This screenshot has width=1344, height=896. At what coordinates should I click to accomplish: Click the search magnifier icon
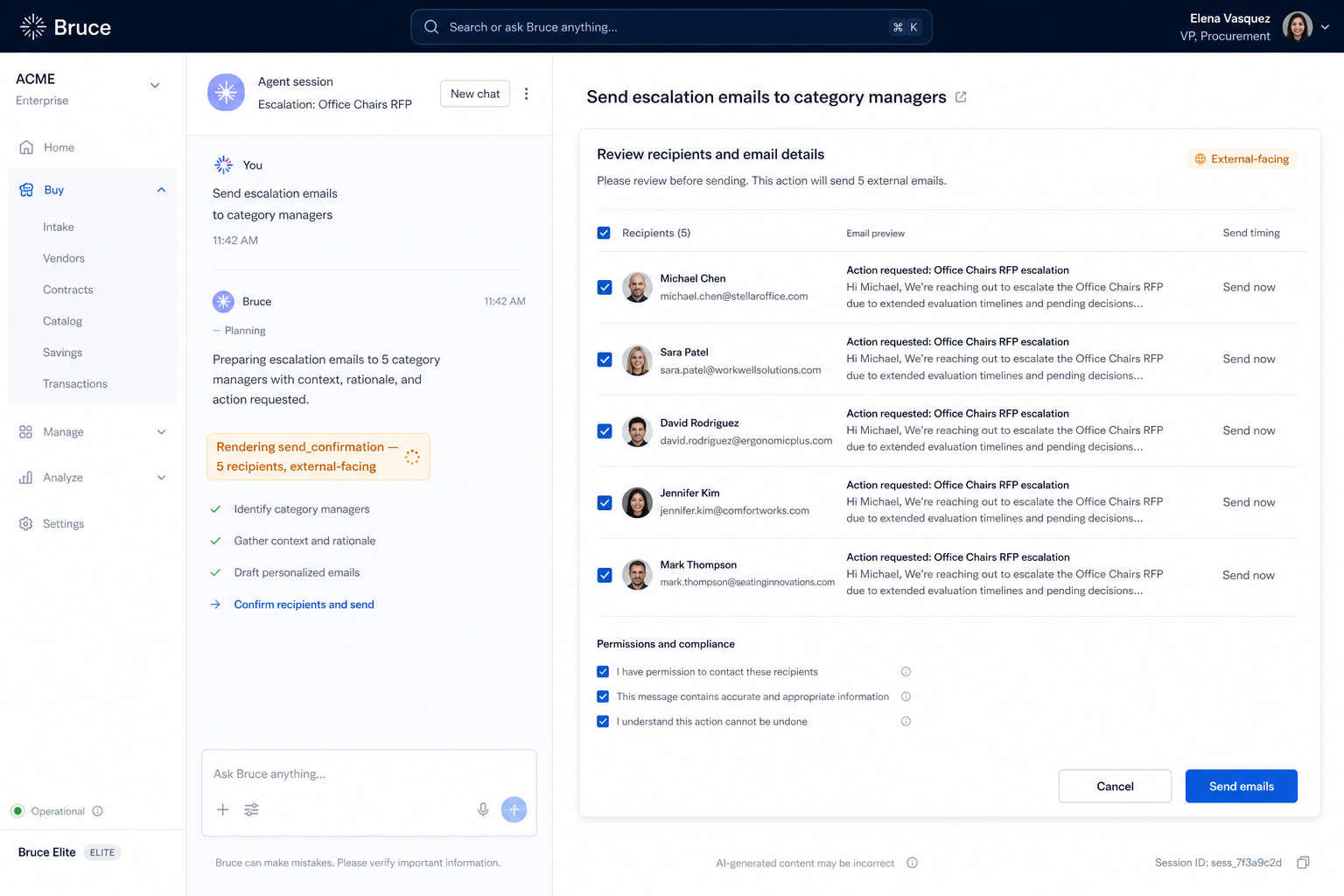click(x=431, y=27)
